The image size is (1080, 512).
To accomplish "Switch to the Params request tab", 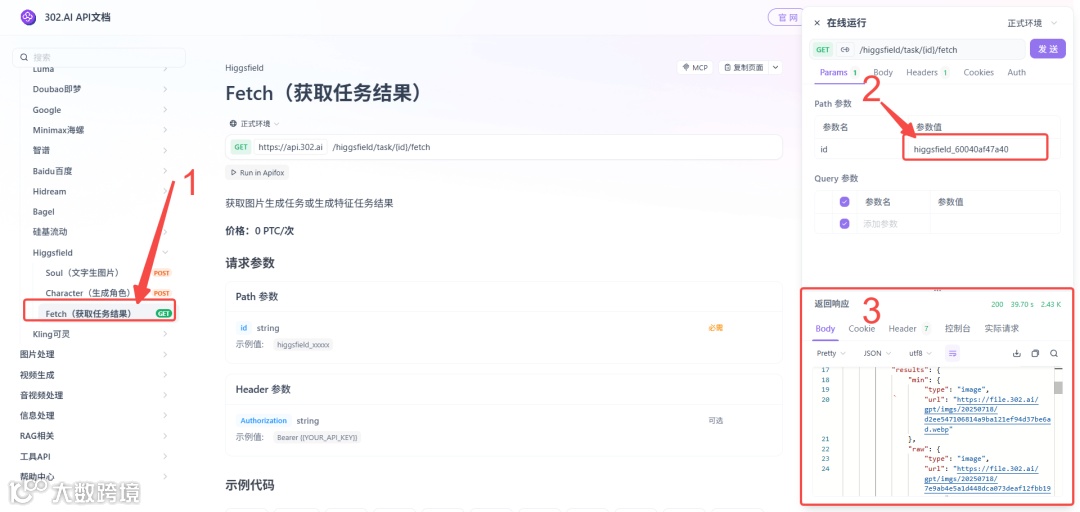I will 838,72.
